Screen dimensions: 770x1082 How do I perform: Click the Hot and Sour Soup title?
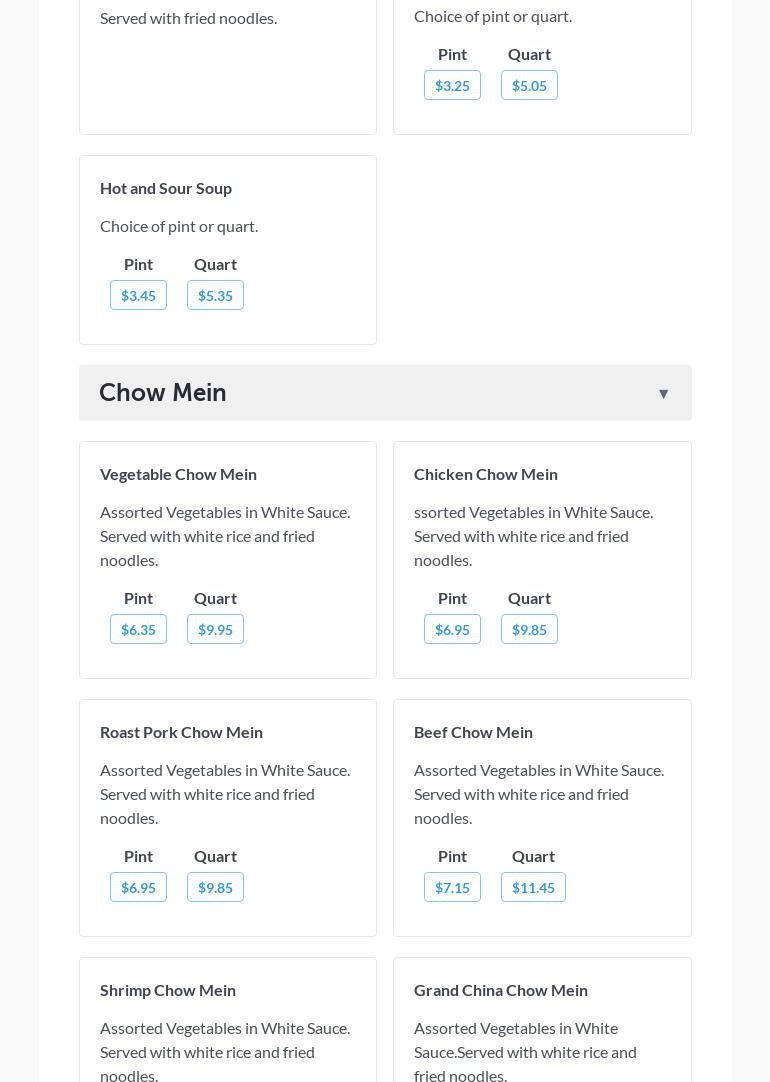click(166, 188)
